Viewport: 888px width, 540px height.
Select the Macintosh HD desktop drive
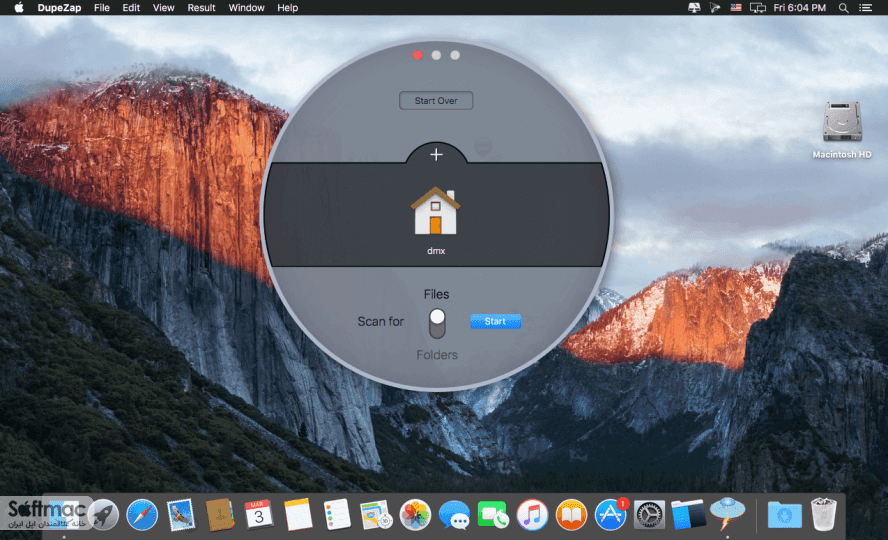click(x=842, y=122)
